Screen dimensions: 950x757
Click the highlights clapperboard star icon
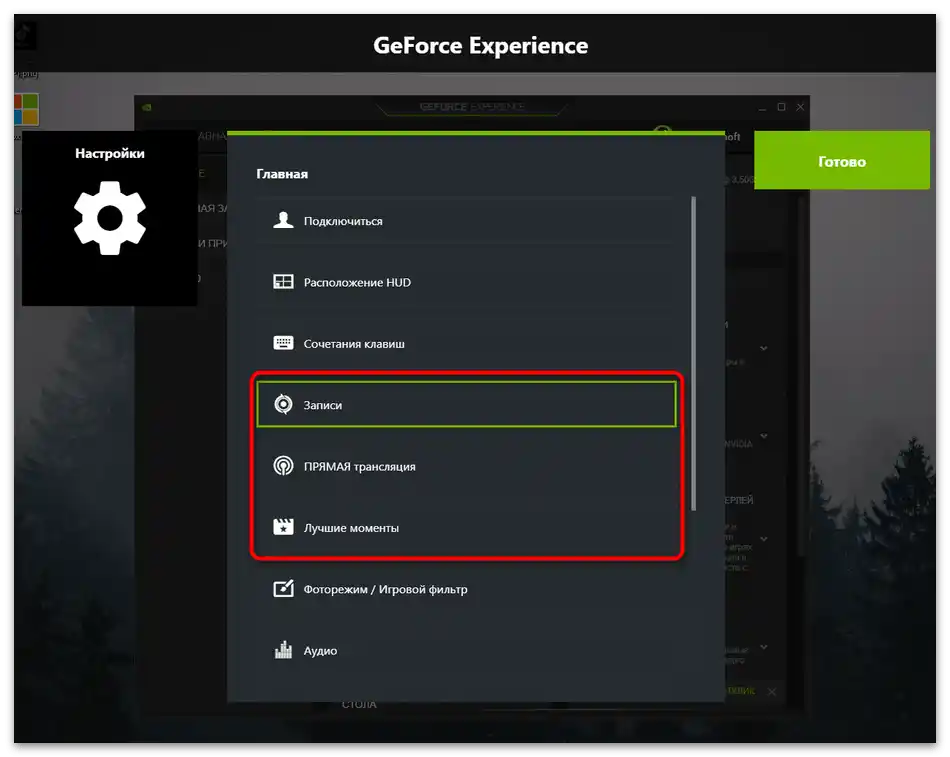(283, 527)
